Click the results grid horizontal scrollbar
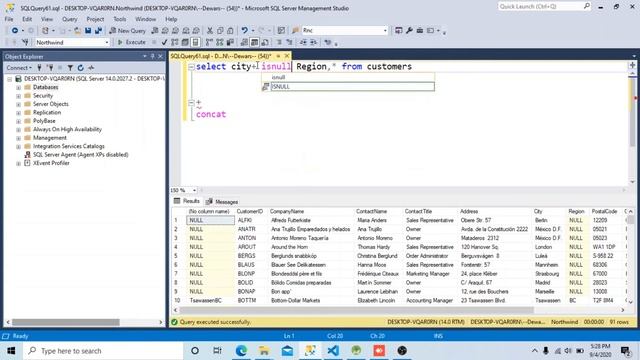Viewport: 640px width, 360px height. tap(356, 310)
